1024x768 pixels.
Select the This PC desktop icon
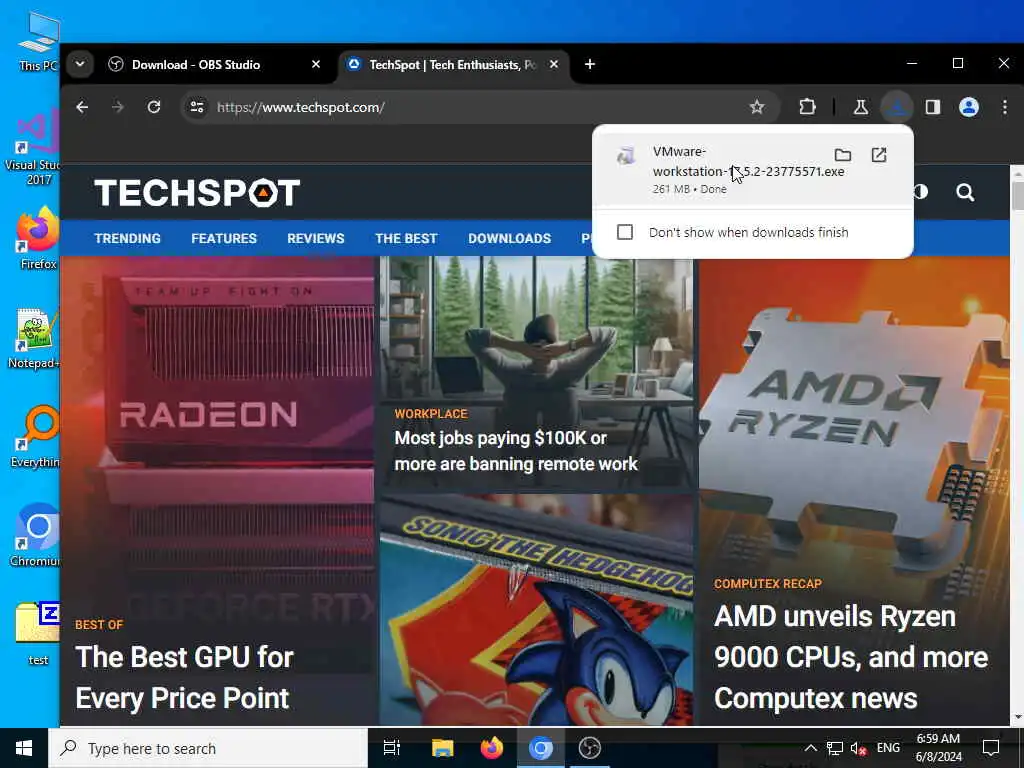(38, 40)
